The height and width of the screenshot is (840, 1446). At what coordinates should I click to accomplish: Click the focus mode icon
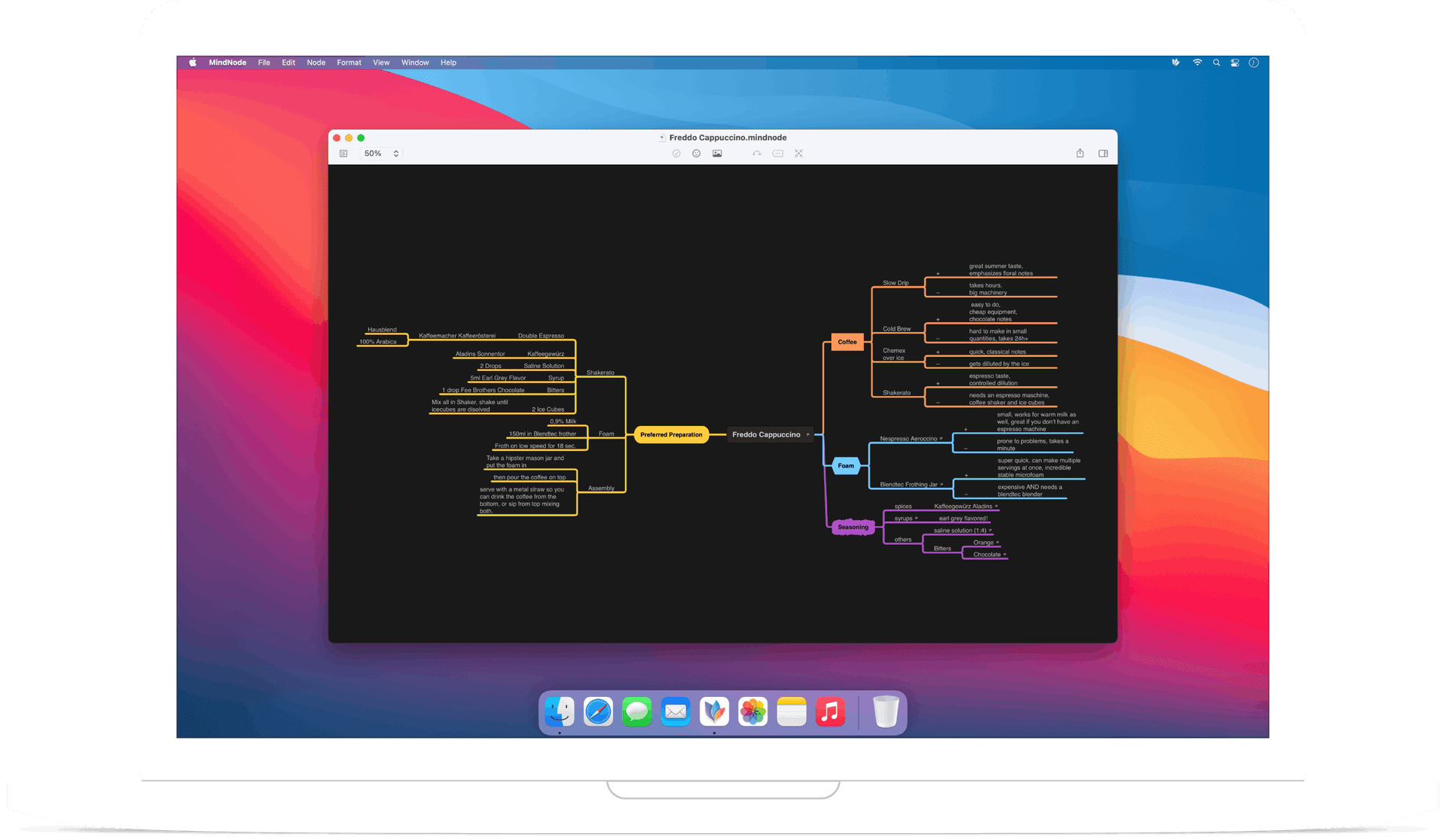click(799, 154)
